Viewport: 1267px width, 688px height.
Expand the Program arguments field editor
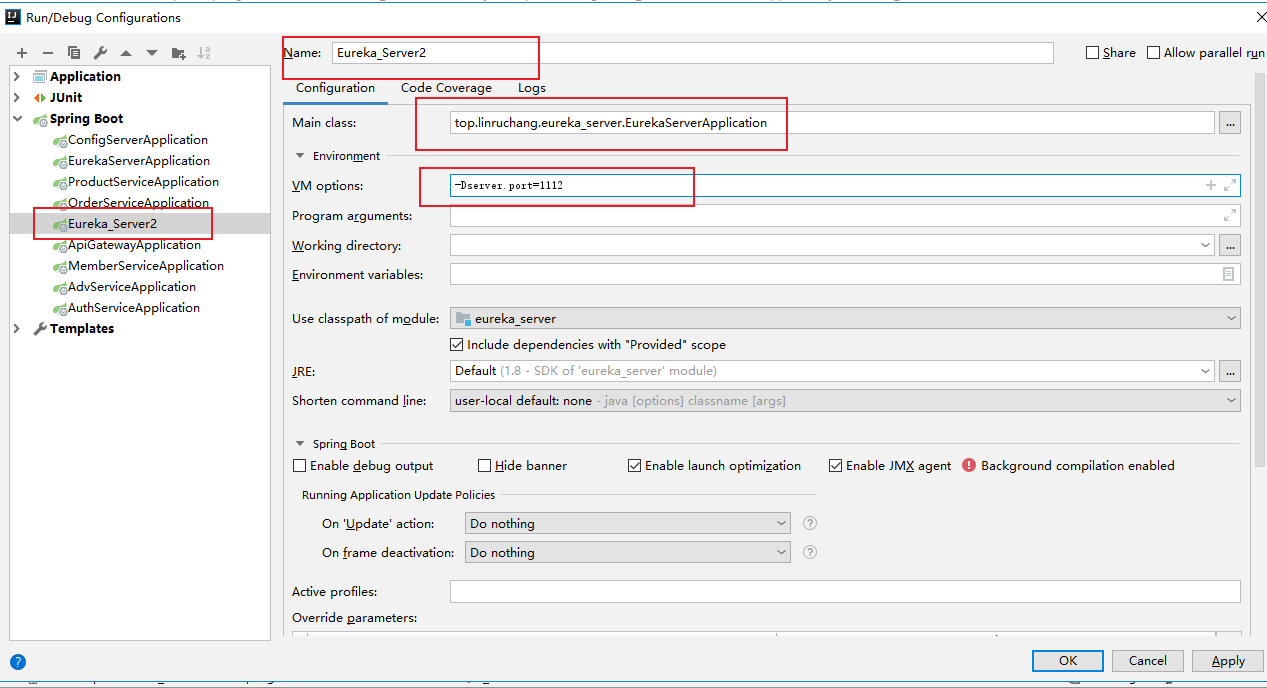pos(1230,216)
